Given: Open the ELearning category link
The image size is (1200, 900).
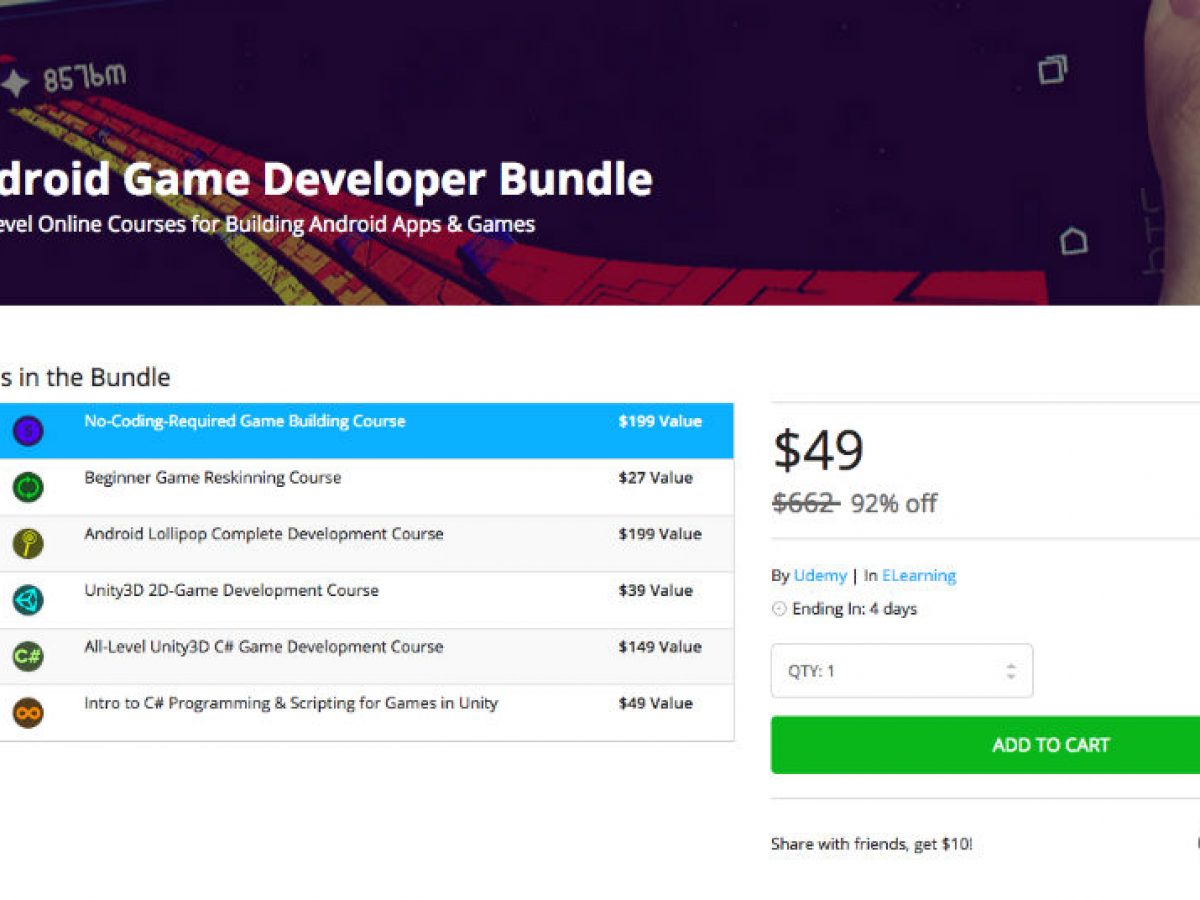Looking at the screenshot, I should tap(918, 576).
